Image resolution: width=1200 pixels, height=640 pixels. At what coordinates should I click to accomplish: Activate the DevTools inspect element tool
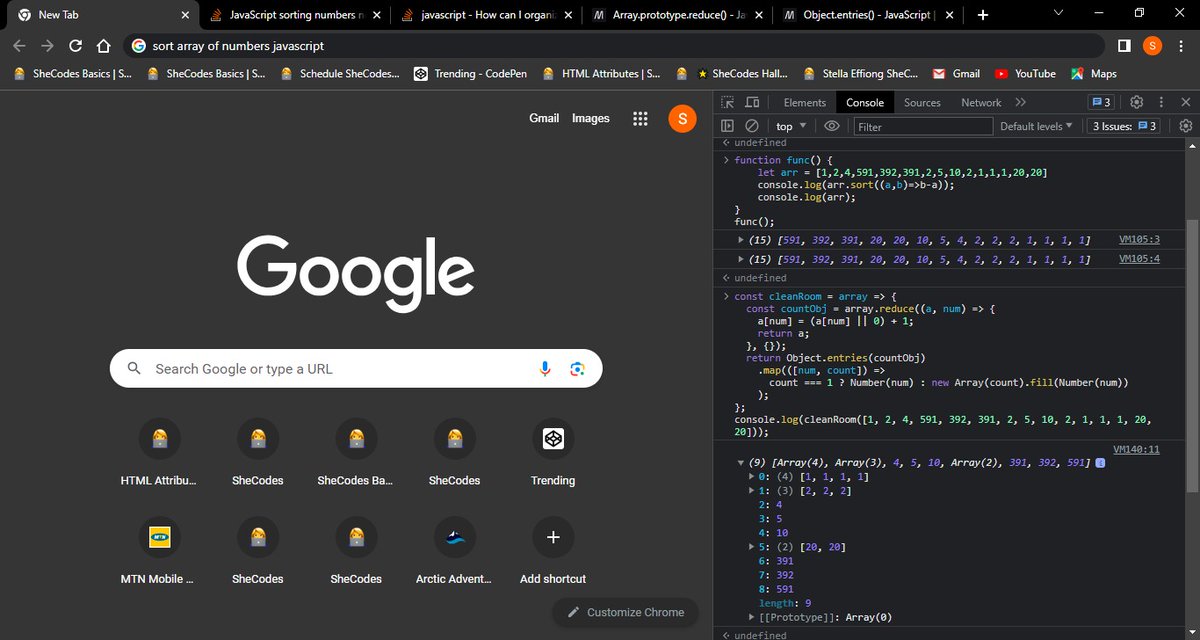[728, 102]
